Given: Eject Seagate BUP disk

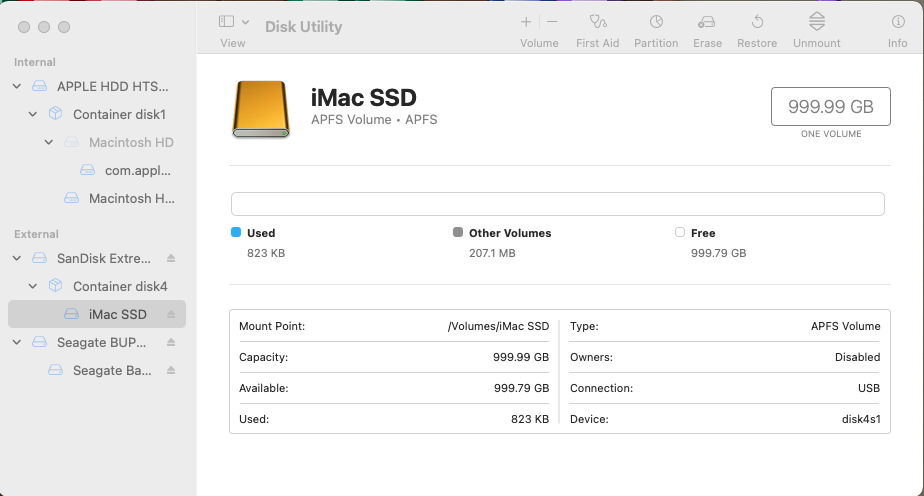Looking at the screenshot, I should click(171, 342).
